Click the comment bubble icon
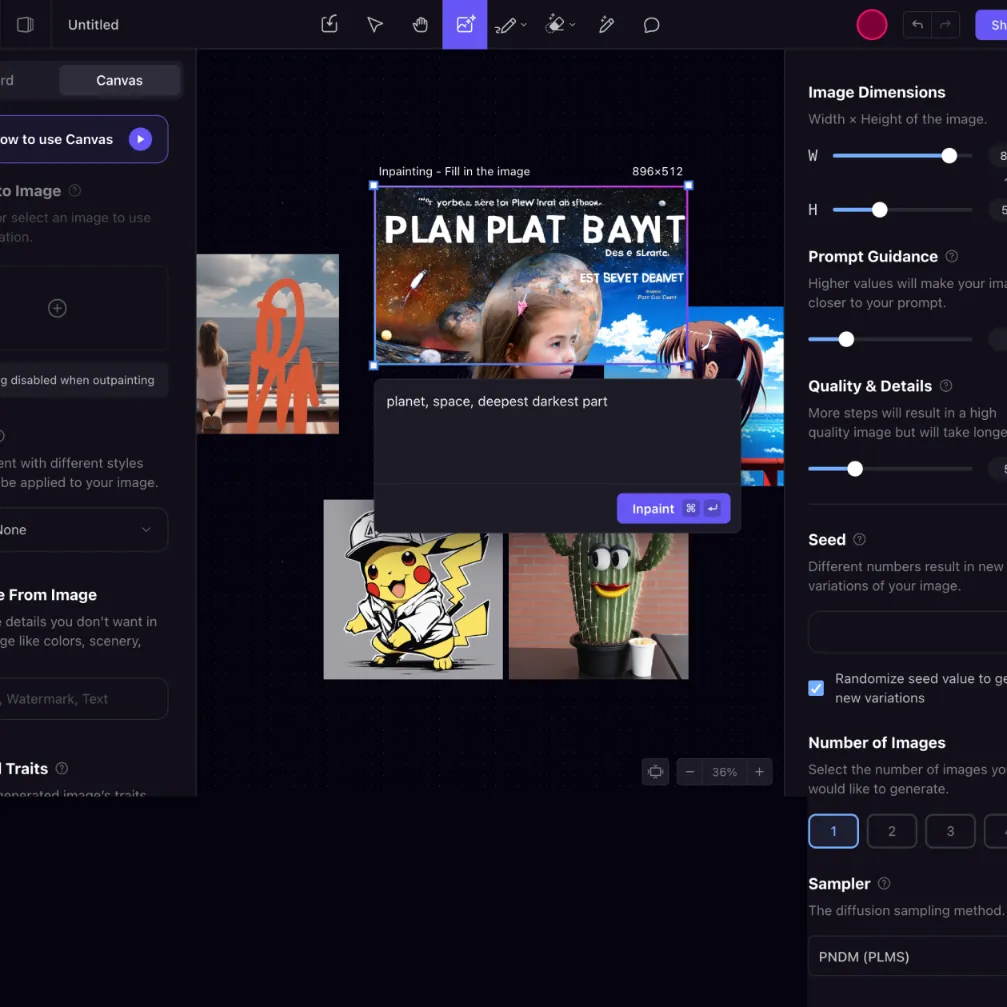 651,25
